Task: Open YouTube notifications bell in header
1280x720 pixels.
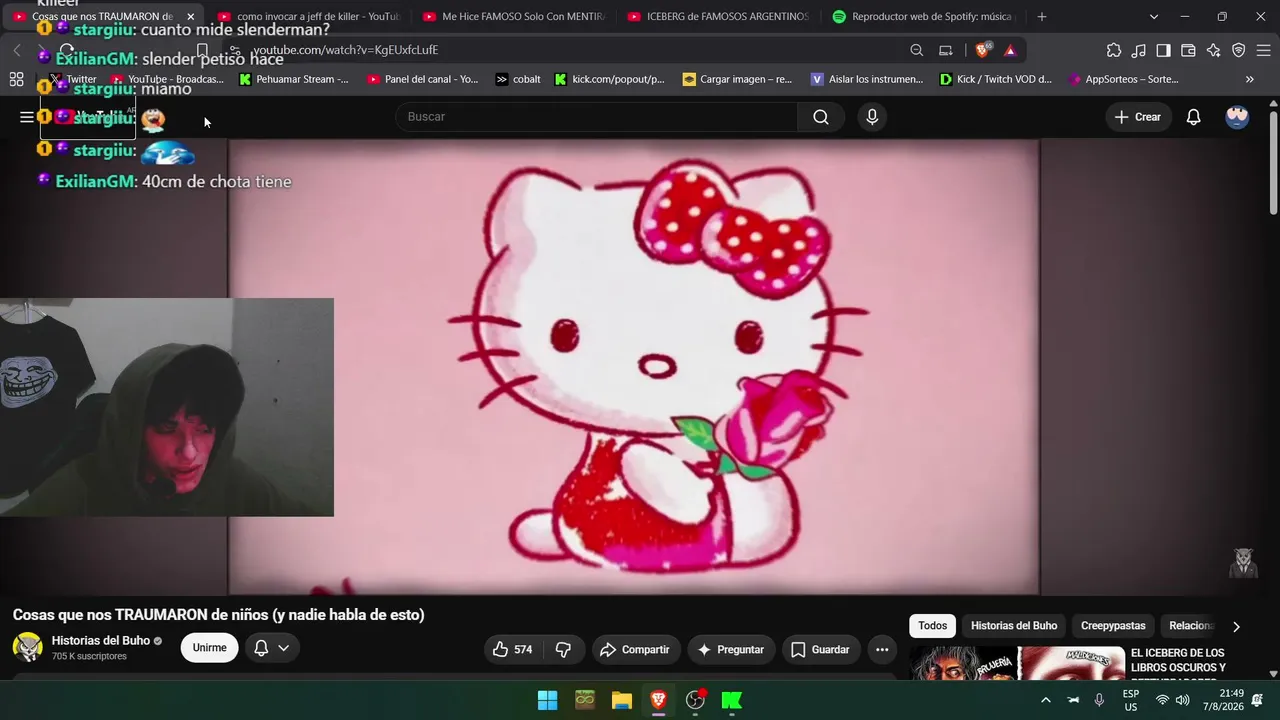Action: (1193, 117)
